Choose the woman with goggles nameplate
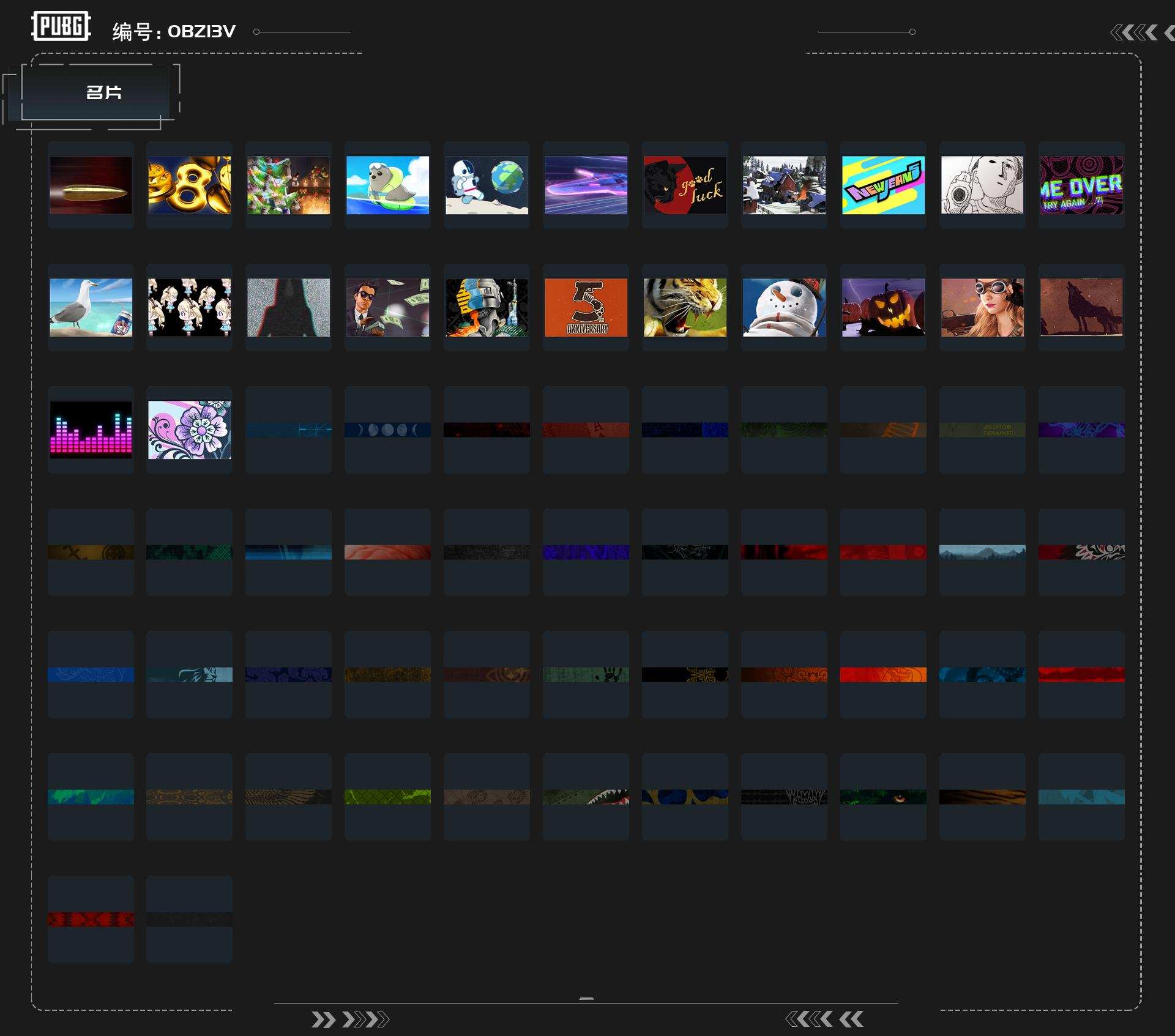This screenshot has width=1175, height=1036. 983,307
